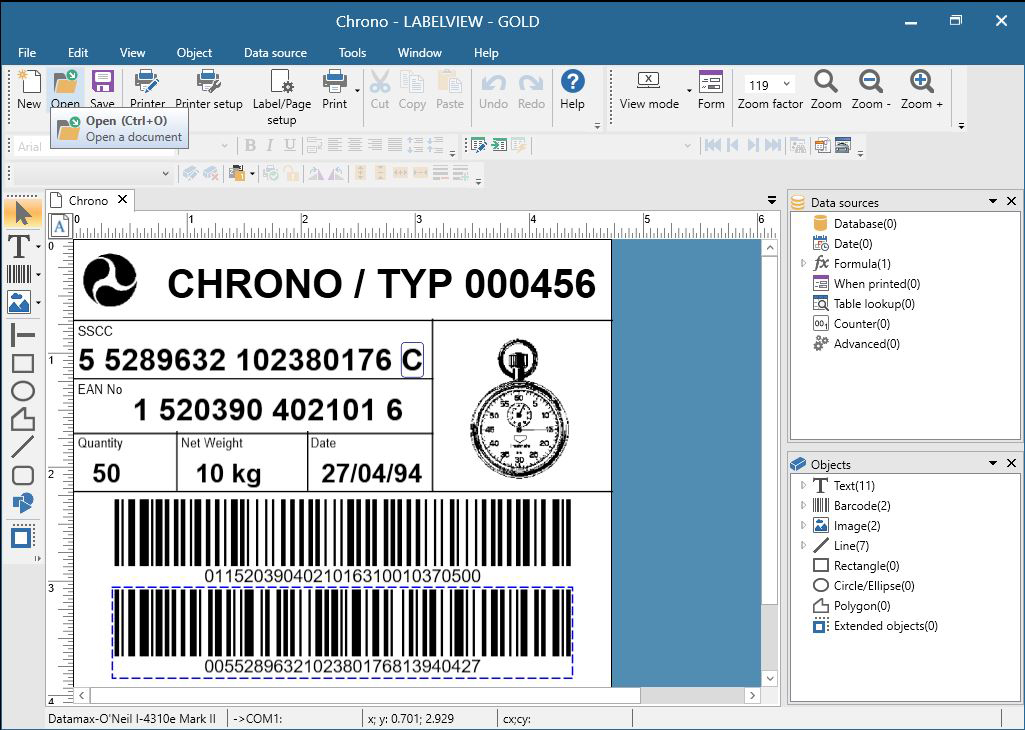Image resolution: width=1025 pixels, height=730 pixels.
Task: Toggle bold text formatting
Action: coord(250,145)
